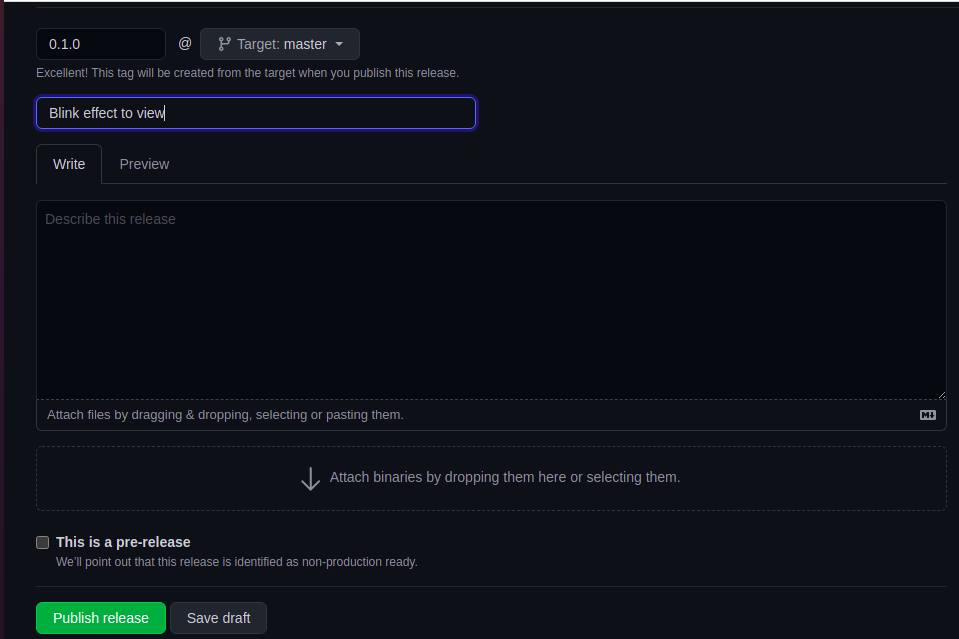Click the 'Attach binaries' drop area
This screenshot has height=639, width=959.
pyautogui.click(x=491, y=478)
